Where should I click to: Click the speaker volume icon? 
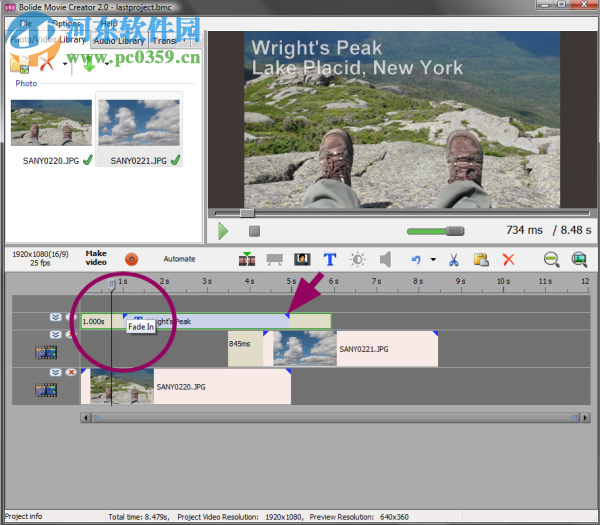tap(385, 259)
